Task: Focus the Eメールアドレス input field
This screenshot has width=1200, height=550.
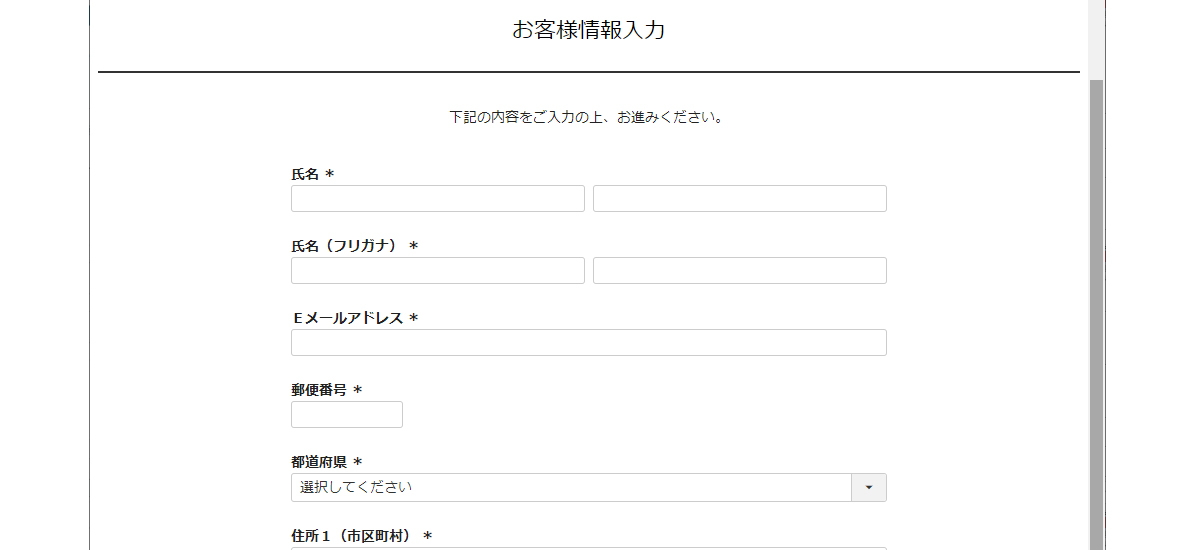Action: point(588,343)
